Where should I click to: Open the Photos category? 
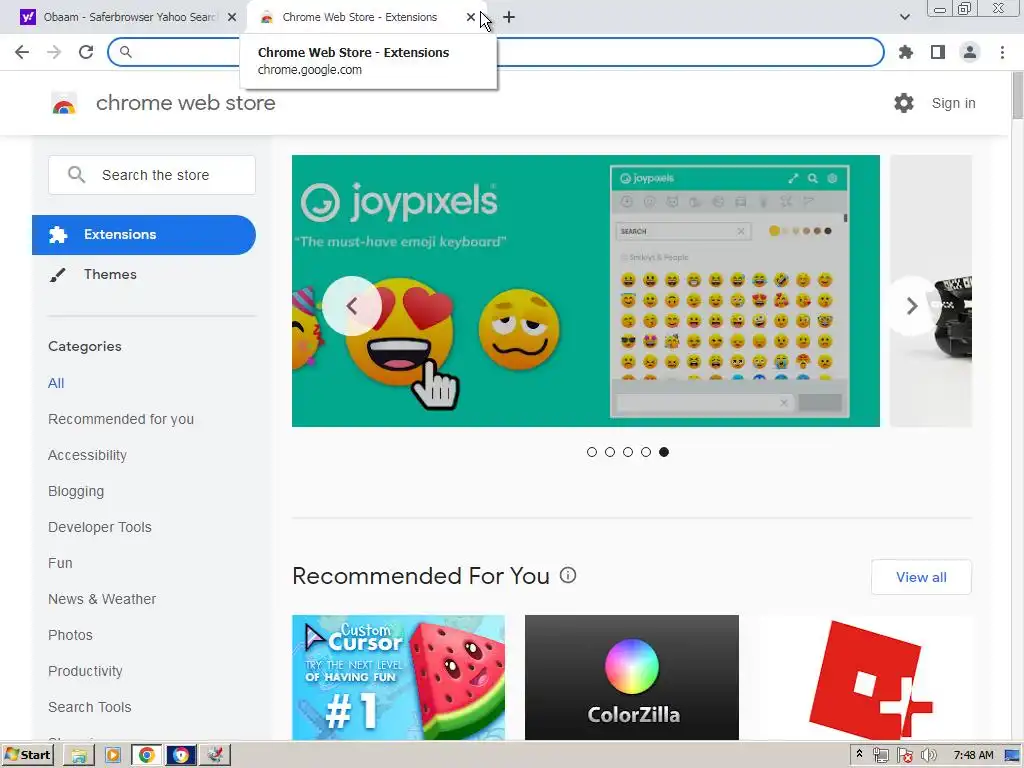(70, 635)
